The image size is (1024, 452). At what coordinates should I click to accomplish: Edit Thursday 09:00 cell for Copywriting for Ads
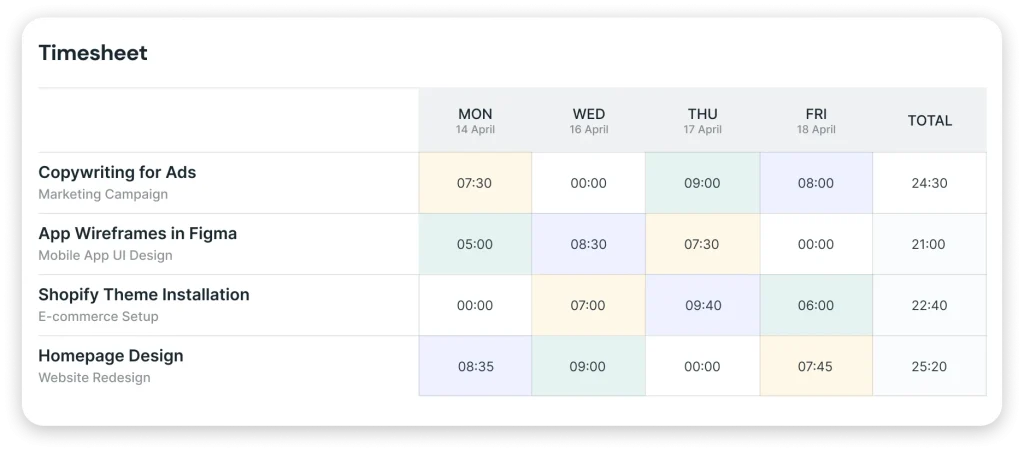pos(703,183)
